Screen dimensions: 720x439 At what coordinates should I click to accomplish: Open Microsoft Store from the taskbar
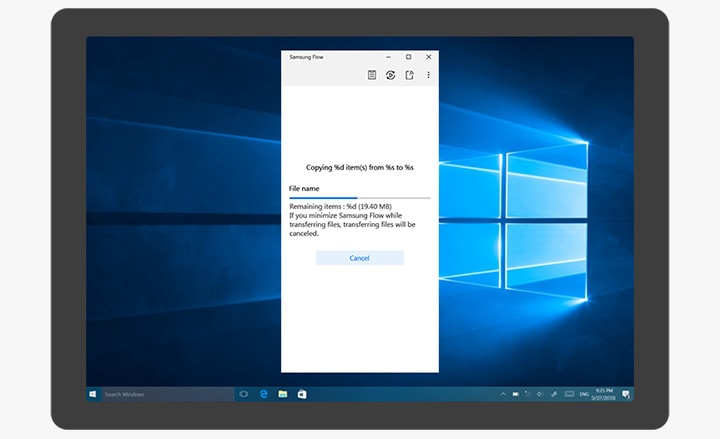point(301,394)
